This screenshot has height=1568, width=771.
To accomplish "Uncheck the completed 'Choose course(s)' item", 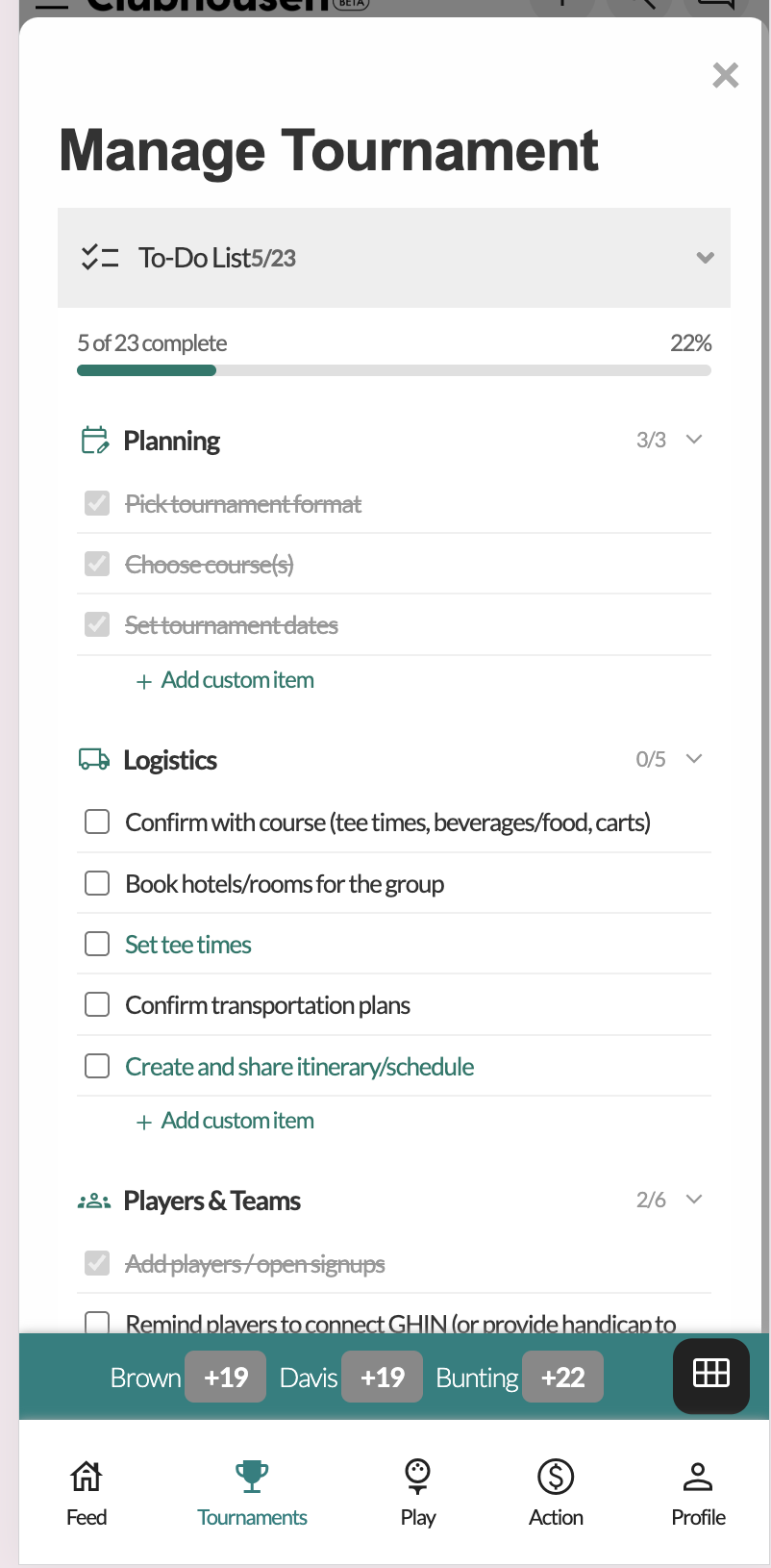I will click(x=96, y=564).
